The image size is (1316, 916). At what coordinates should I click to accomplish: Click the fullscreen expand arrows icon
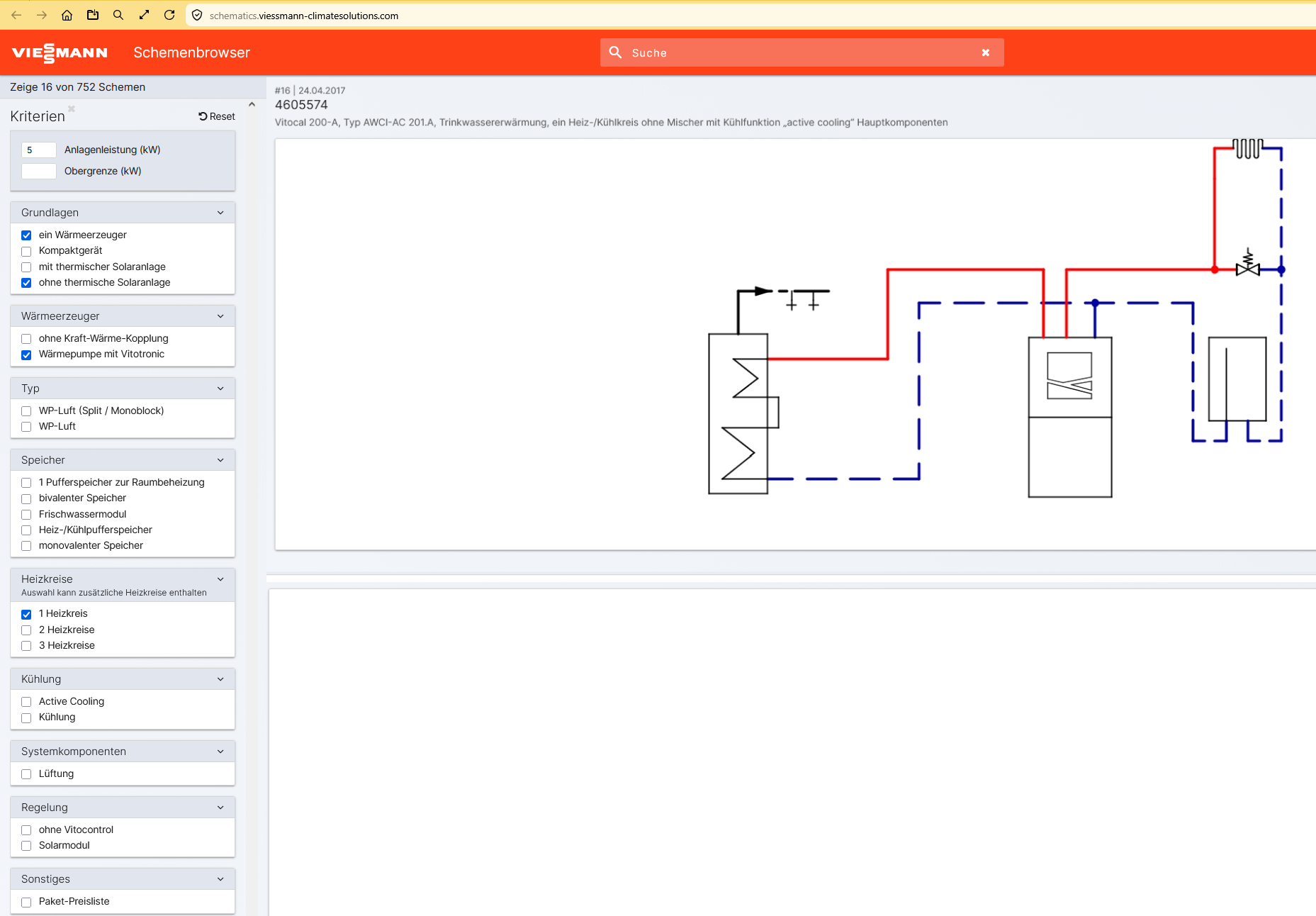click(x=144, y=15)
